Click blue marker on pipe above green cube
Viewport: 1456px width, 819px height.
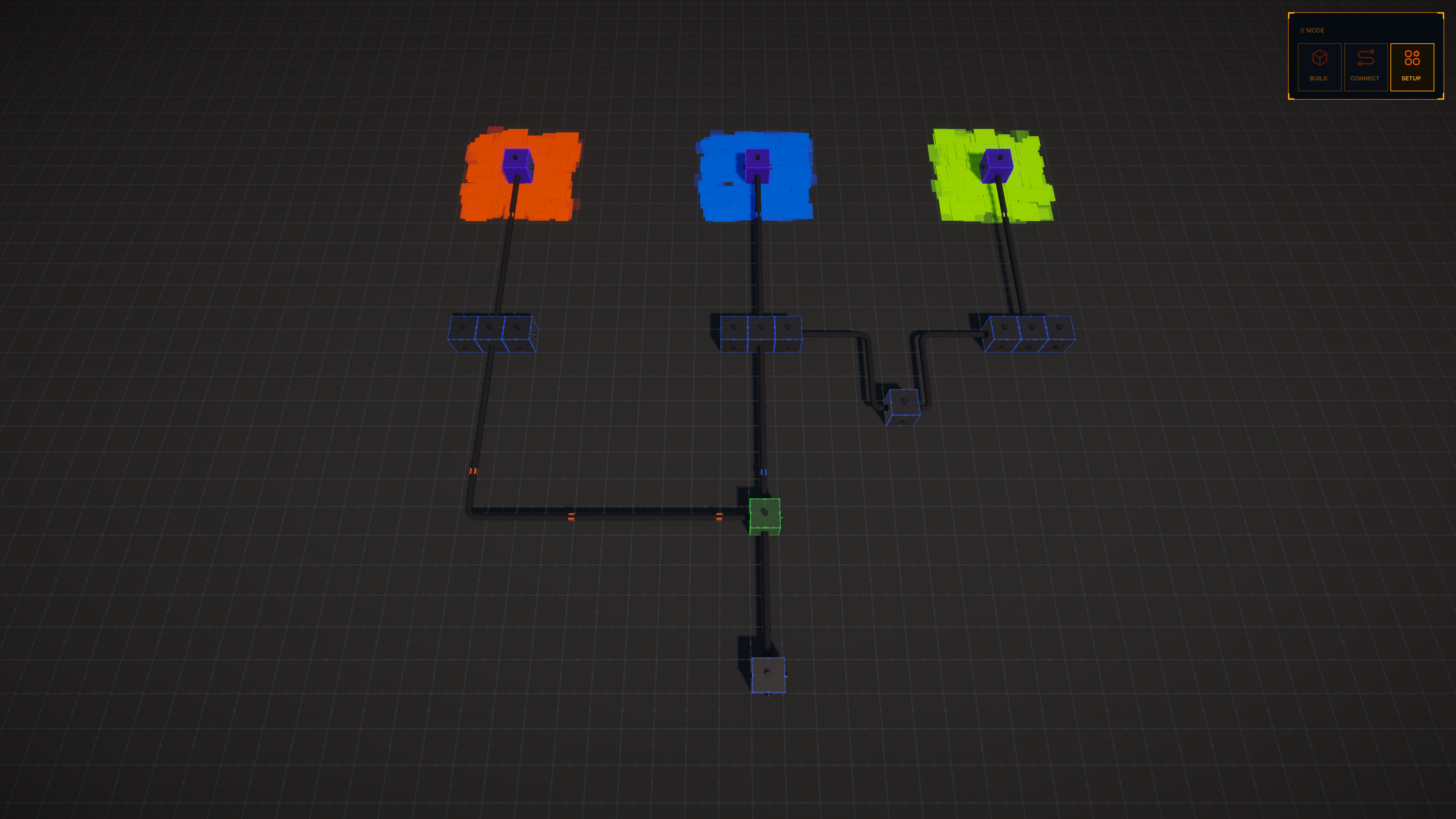[x=763, y=472]
